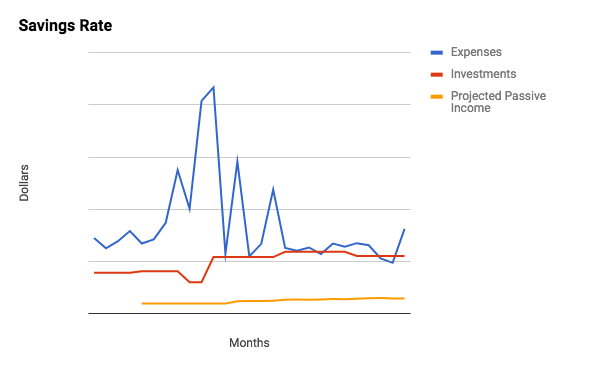The image size is (597, 368).
Task: Click the Dollars vertical axis label
Action: coord(24,183)
